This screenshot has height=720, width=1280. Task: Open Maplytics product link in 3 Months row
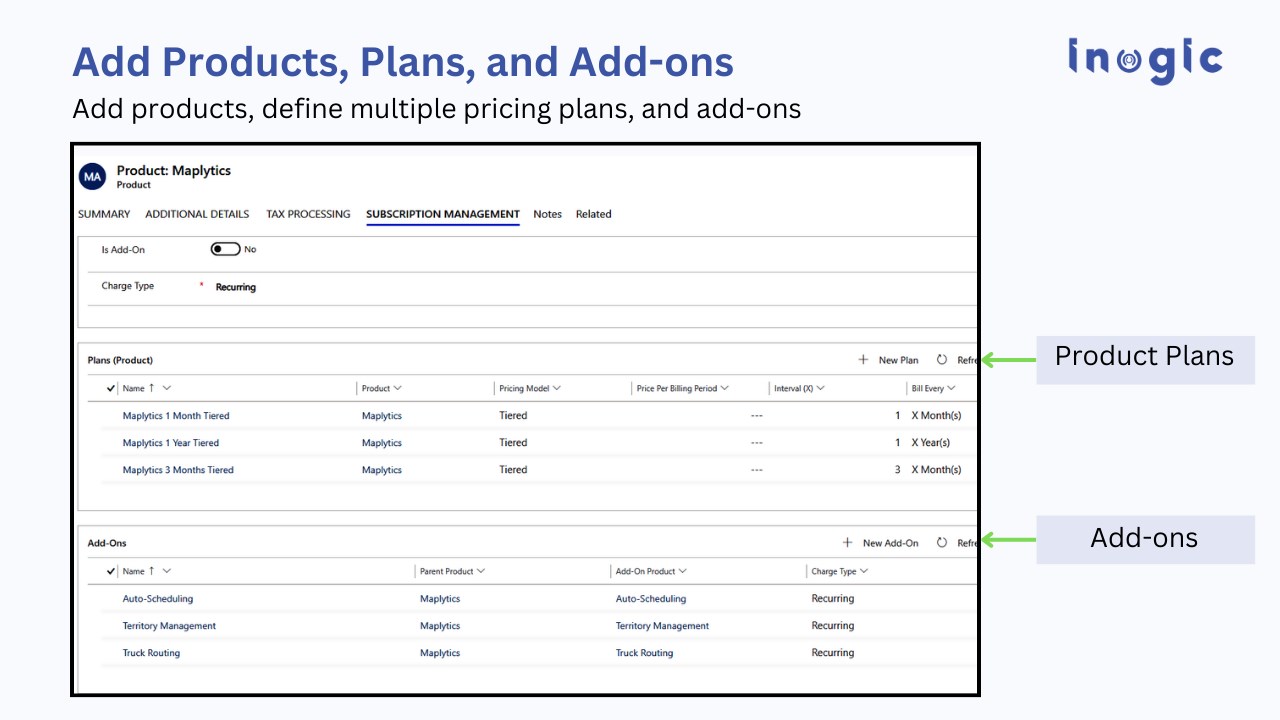click(382, 470)
